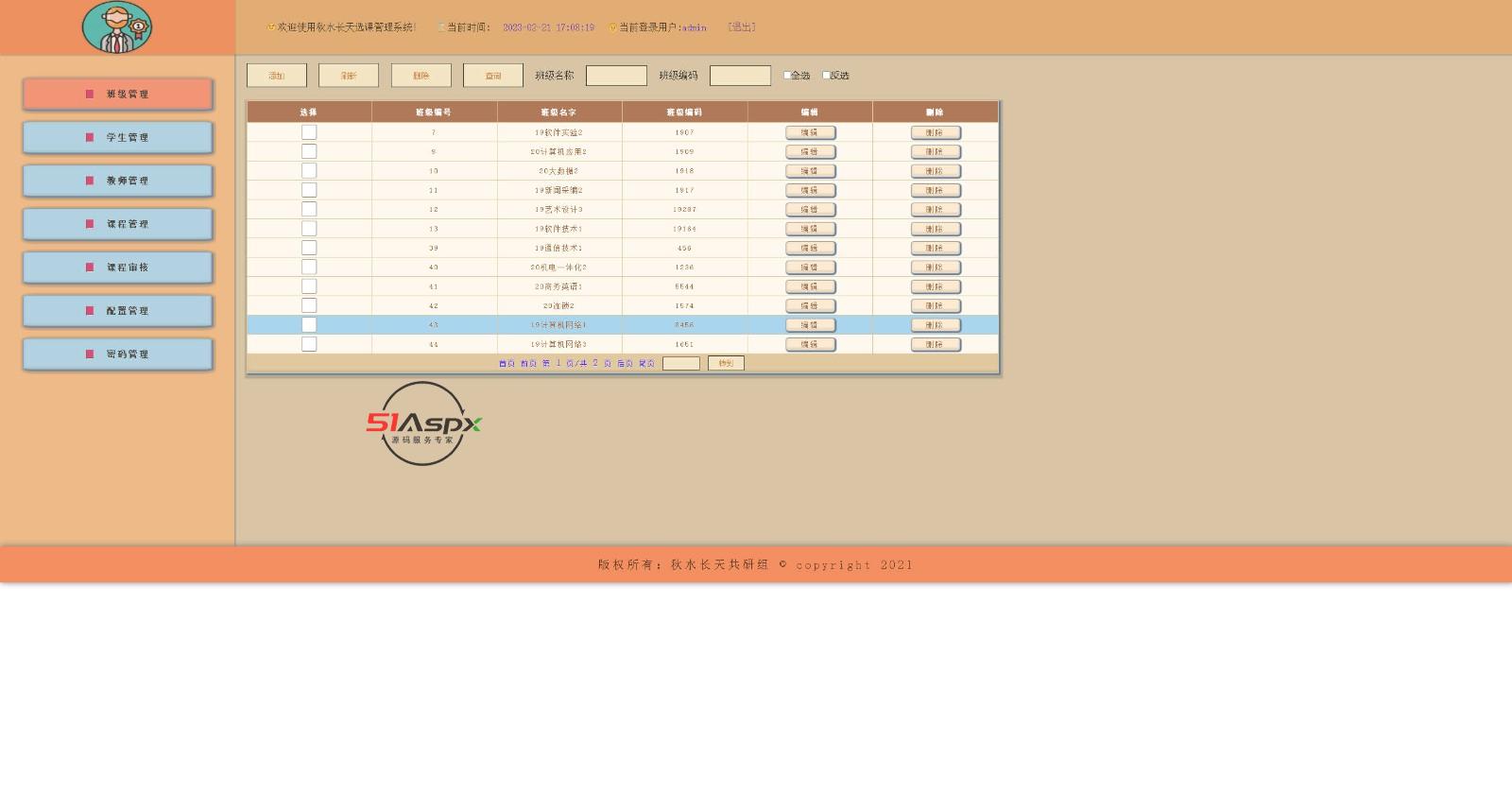1512x795 pixels.
Task: Click the 51Aspx logo image
Action: pyautogui.click(x=423, y=423)
